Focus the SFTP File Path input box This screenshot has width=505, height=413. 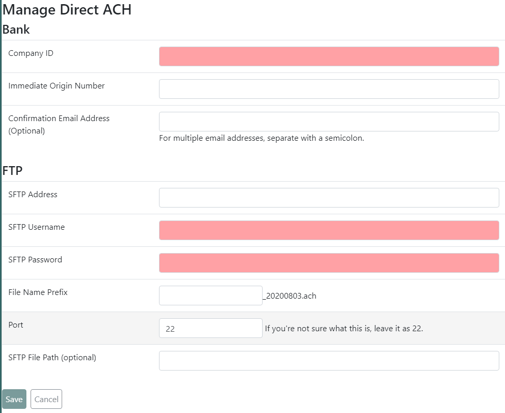point(329,361)
